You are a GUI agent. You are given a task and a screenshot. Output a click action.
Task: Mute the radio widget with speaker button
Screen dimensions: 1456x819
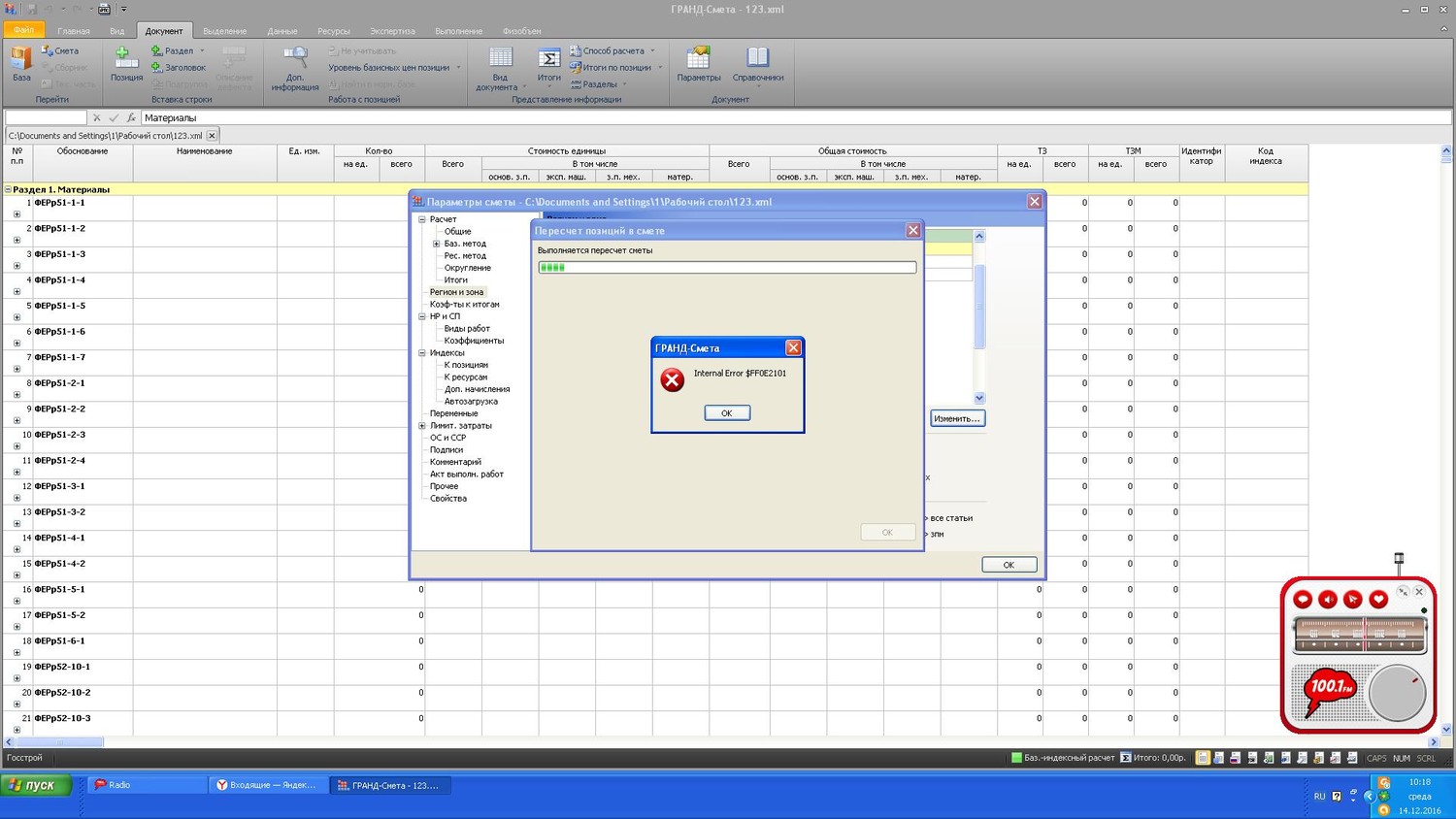(x=1328, y=600)
